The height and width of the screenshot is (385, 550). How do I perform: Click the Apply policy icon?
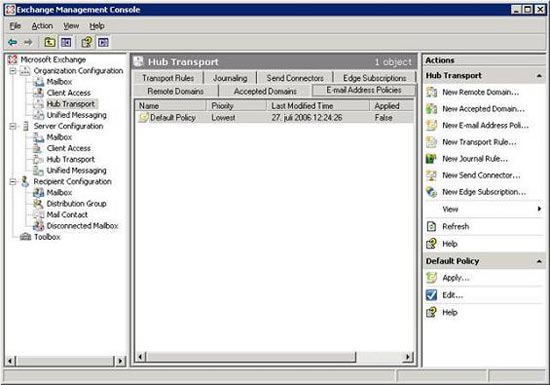coord(431,278)
